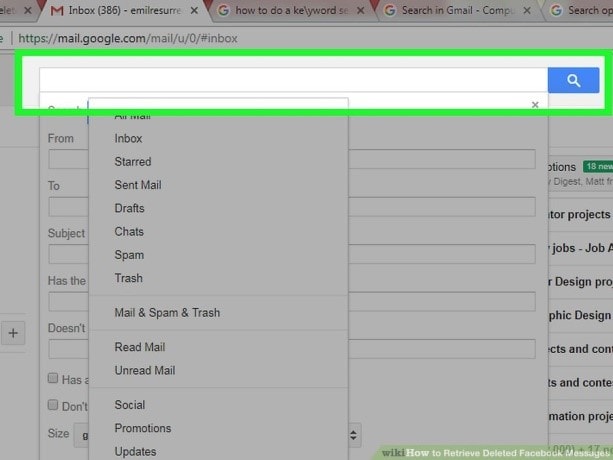Click the Gmail search input field
Screen dimensions: 613x460
(293, 80)
